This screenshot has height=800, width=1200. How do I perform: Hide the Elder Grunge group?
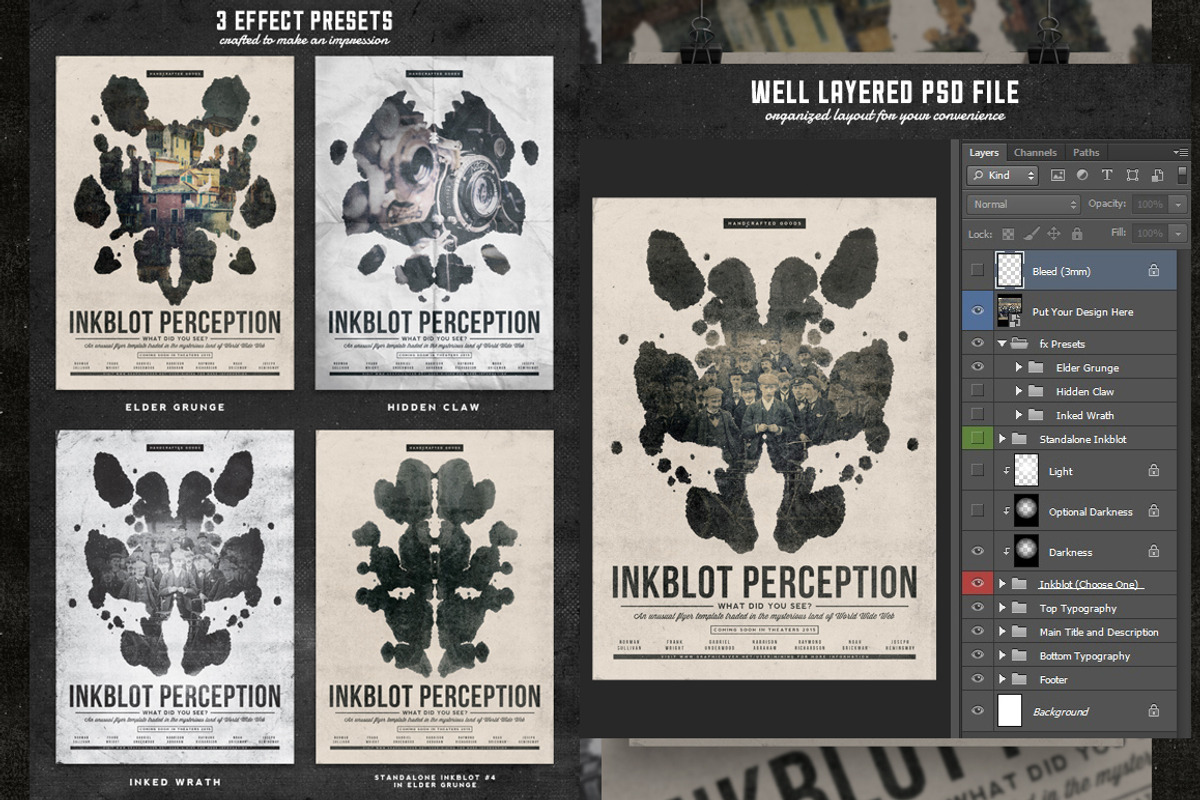977,367
